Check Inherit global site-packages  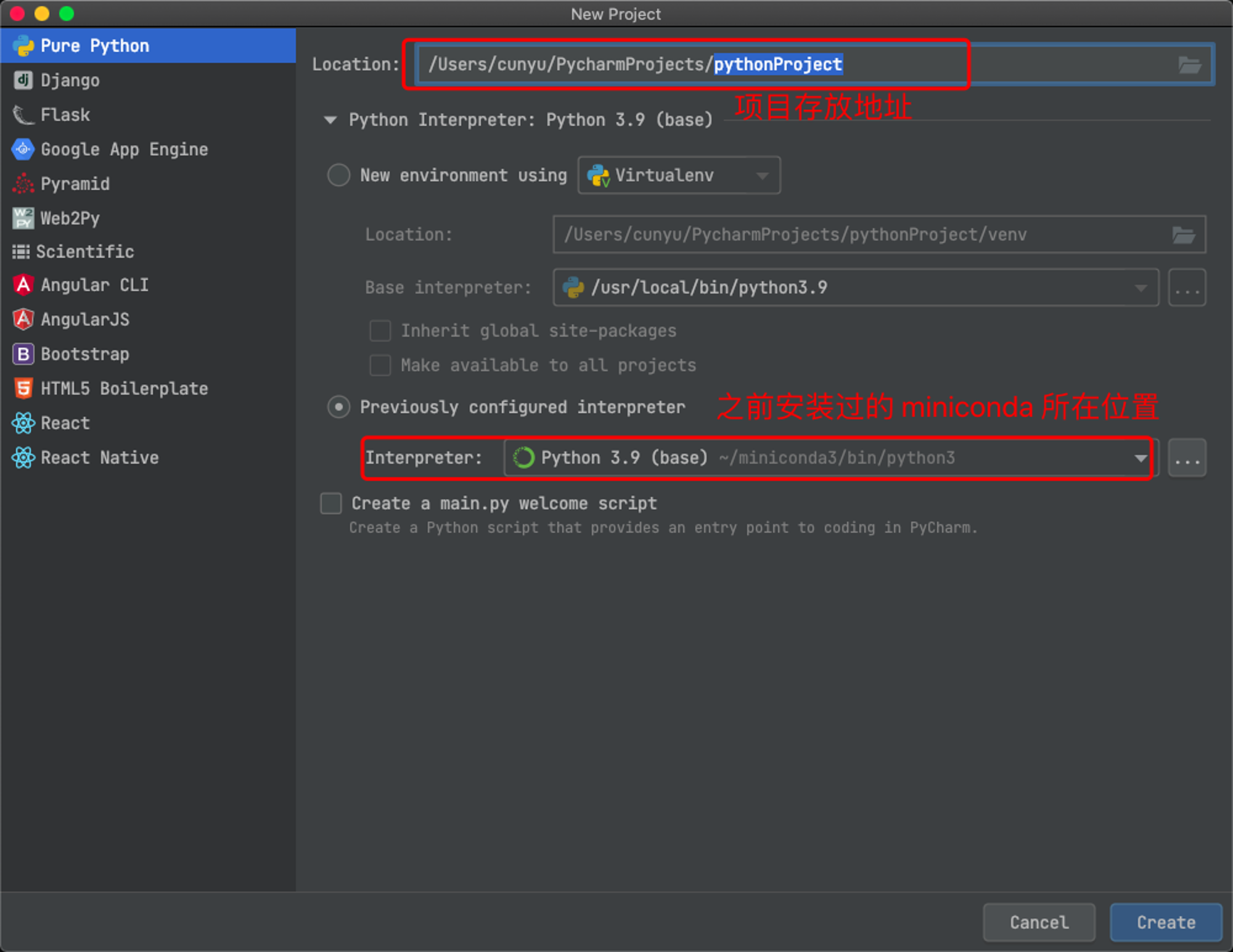tap(380, 330)
